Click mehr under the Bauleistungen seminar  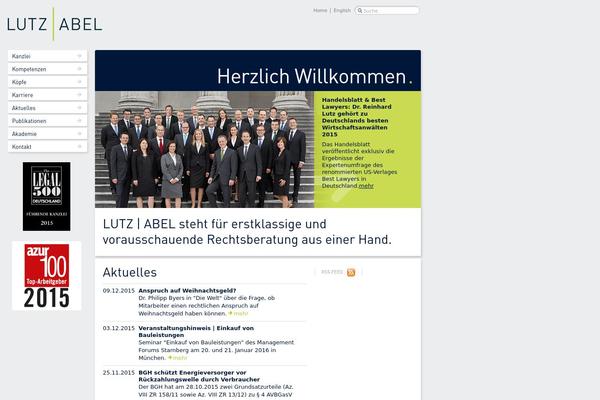coord(178,358)
